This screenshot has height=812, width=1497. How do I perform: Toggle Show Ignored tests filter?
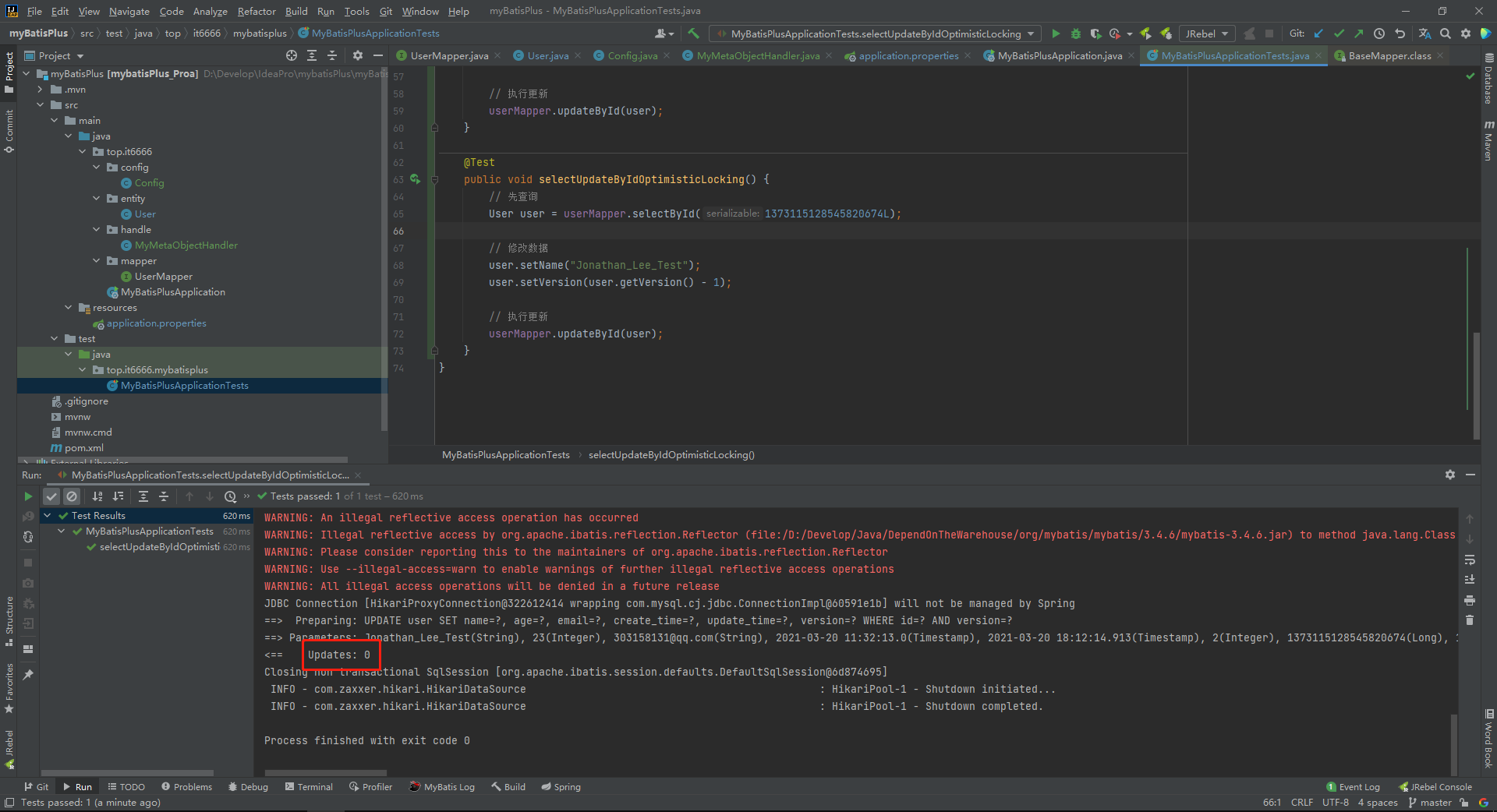point(72,496)
